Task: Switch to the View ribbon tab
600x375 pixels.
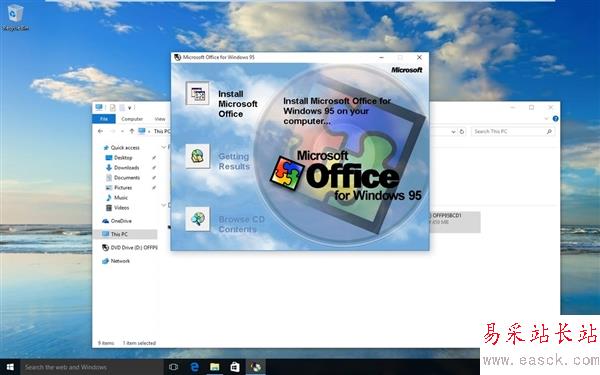Action: [160, 119]
